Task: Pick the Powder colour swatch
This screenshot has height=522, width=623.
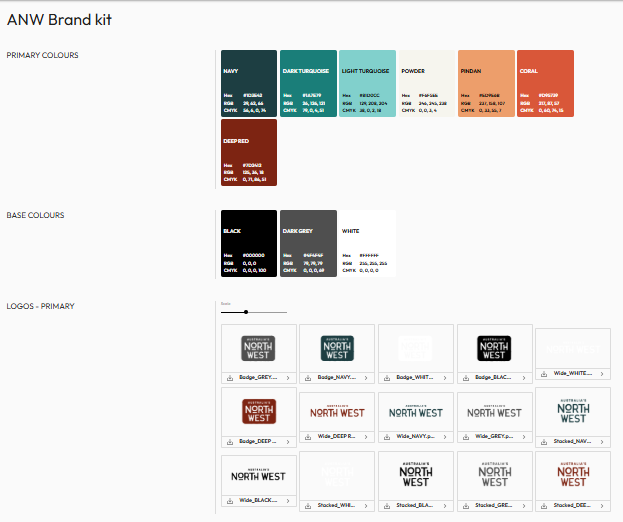Action: point(427,83)
